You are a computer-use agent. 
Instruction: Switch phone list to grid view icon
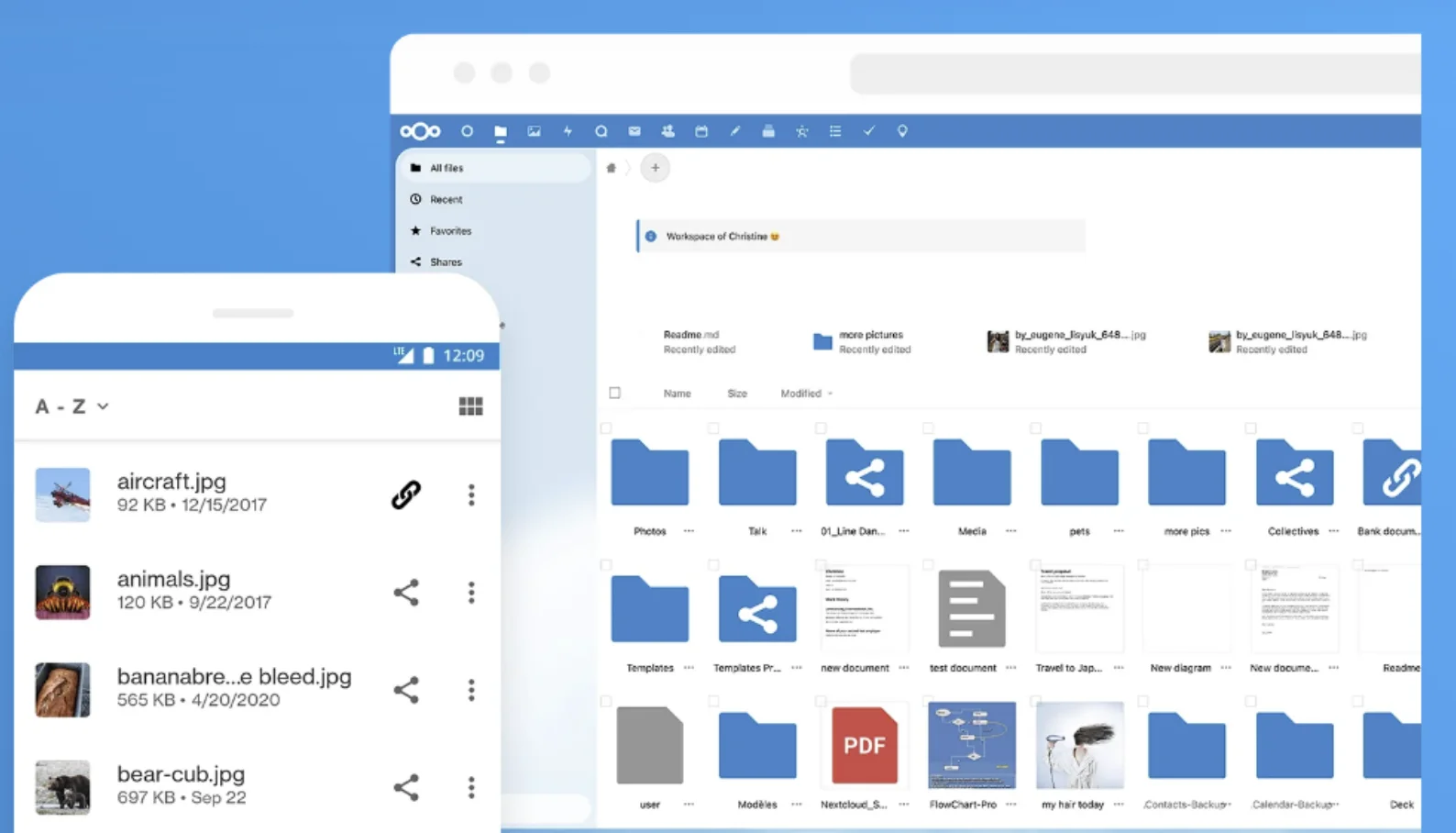[x=470, y=406]
